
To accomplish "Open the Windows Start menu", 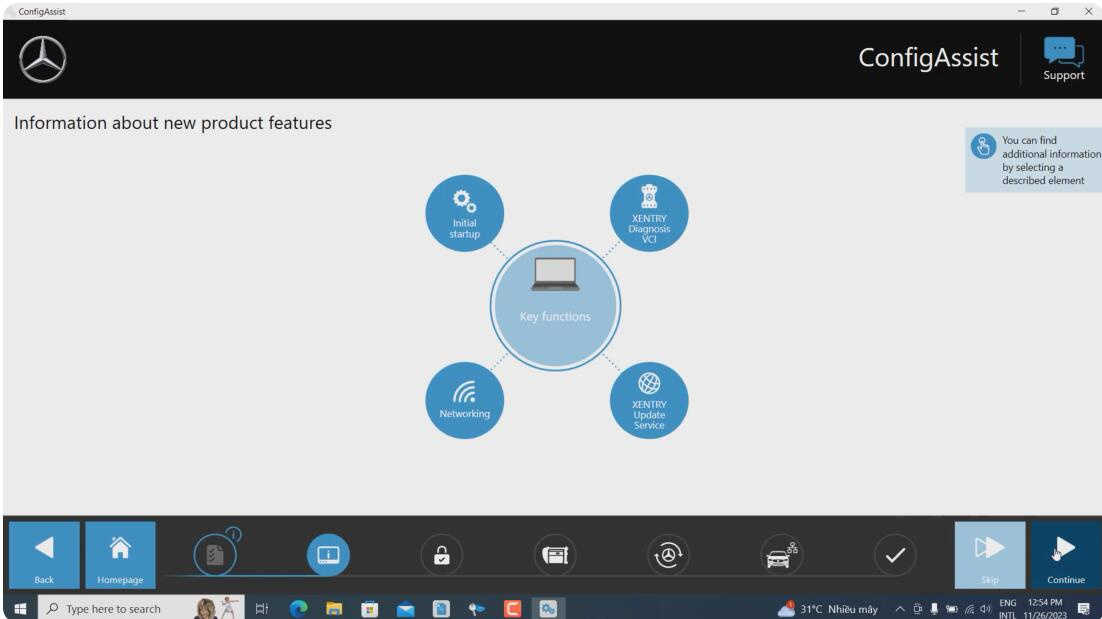I will click(x=20, y=608).
